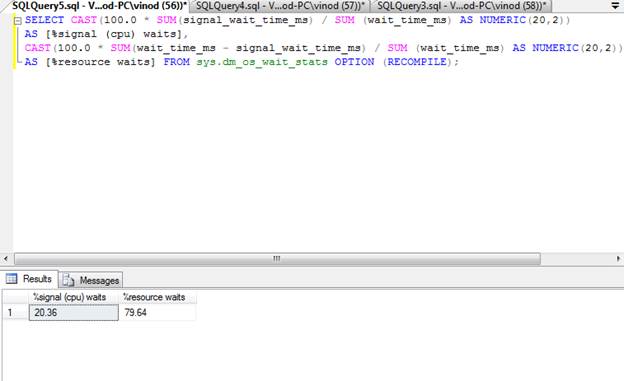Click the Results grid icon

pos(12,279)
